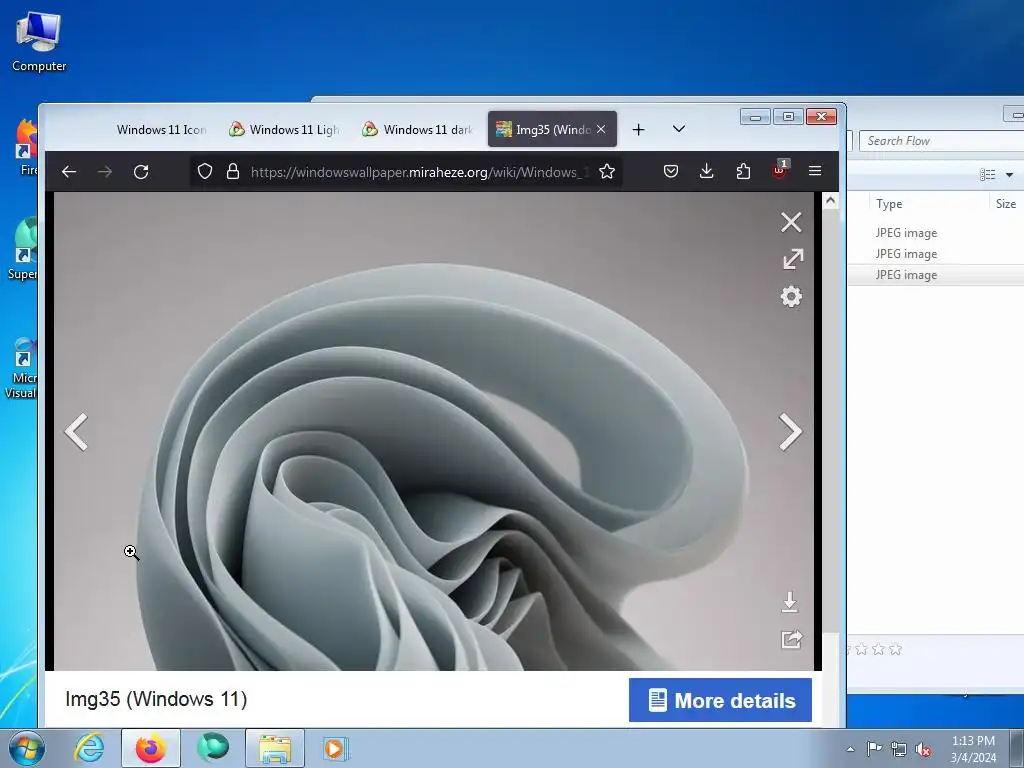Image resolution: width=1024 pixels, height=768 pixels.
Task: Open the muted volume icon
Action: click(923, 750)
